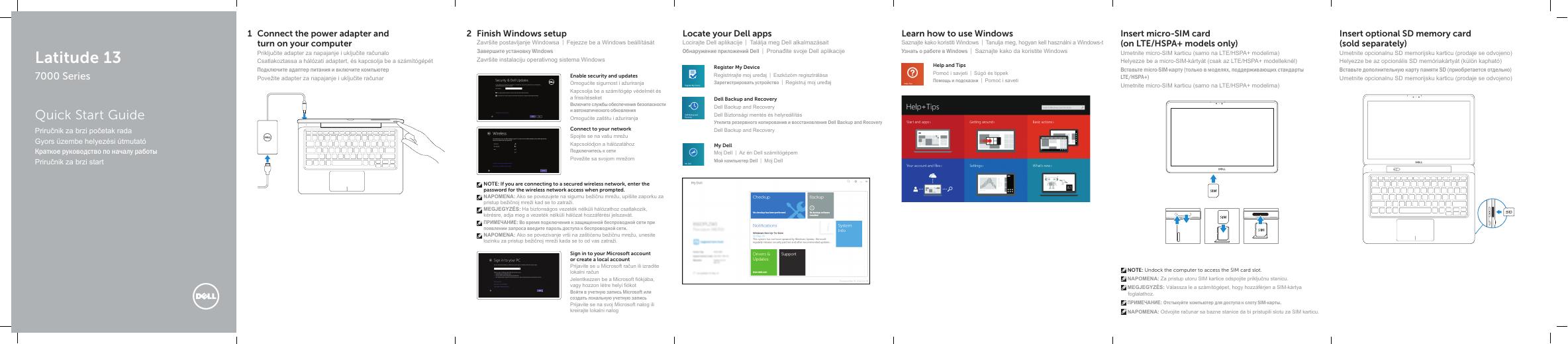Open the Backup tile in My Dell
The height and width of the screenshot is (344, 1568).
click(821, 205)
